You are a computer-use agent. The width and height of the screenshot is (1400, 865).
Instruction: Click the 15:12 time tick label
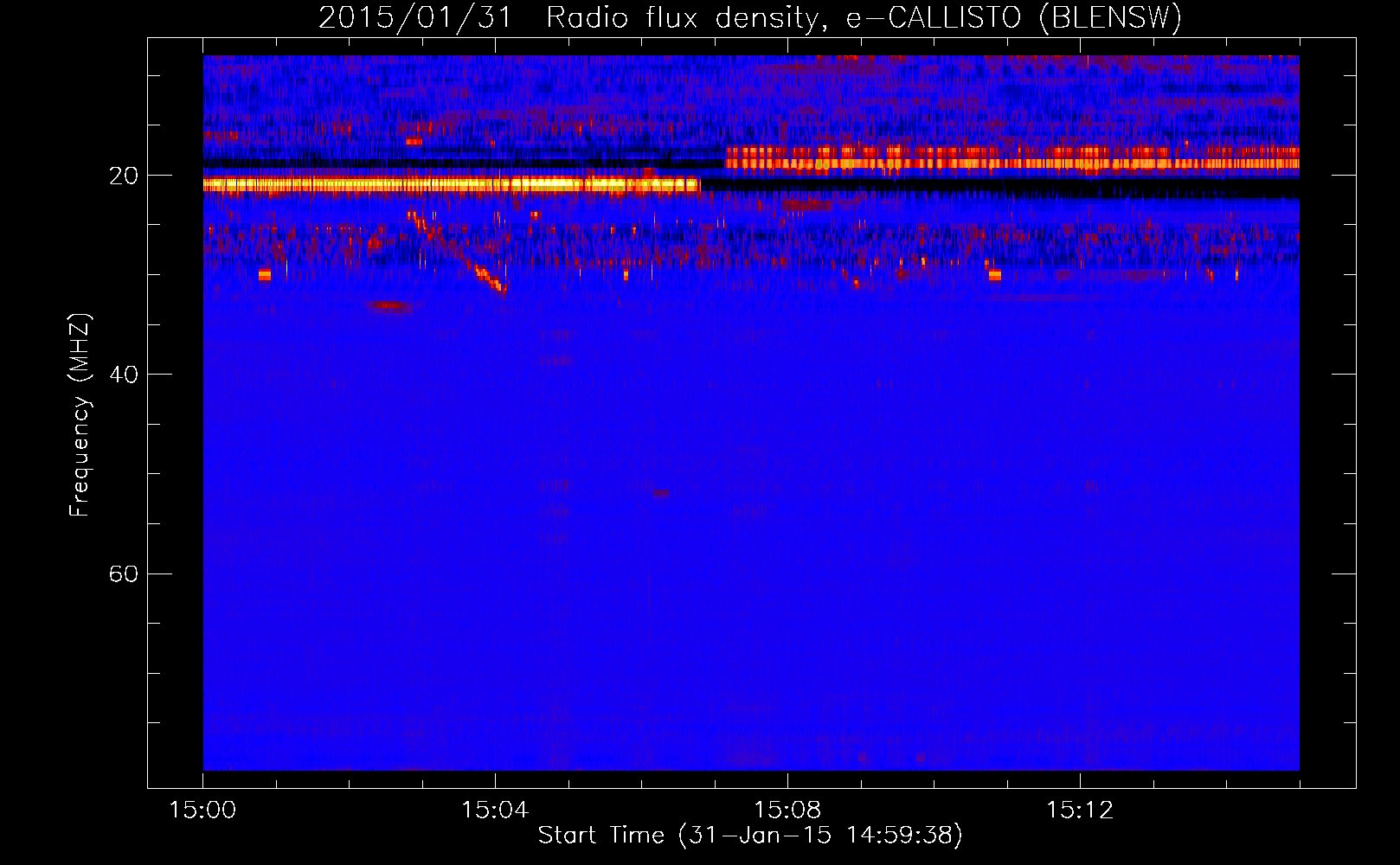coord(1080,810)
